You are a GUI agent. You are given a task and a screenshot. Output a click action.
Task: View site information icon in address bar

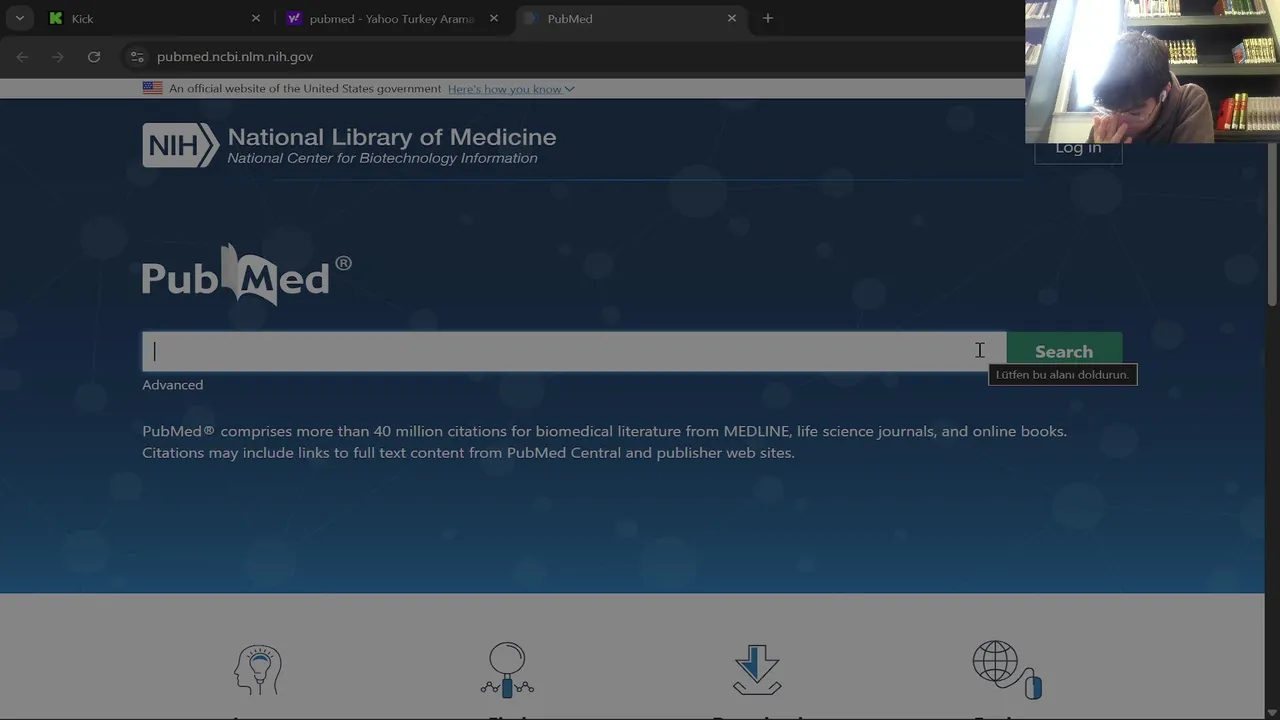138,57
